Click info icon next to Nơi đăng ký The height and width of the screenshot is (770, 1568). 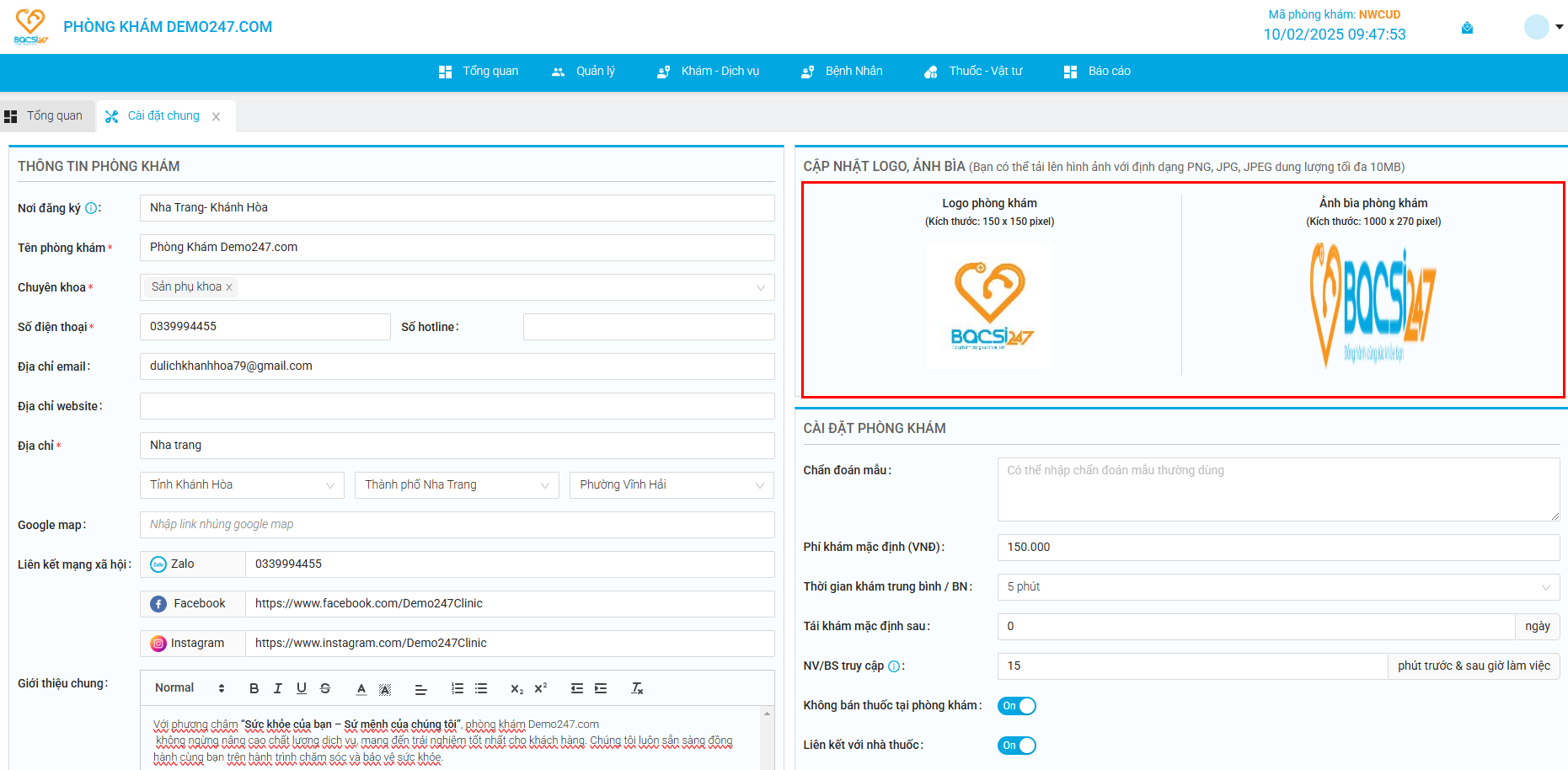91,208
